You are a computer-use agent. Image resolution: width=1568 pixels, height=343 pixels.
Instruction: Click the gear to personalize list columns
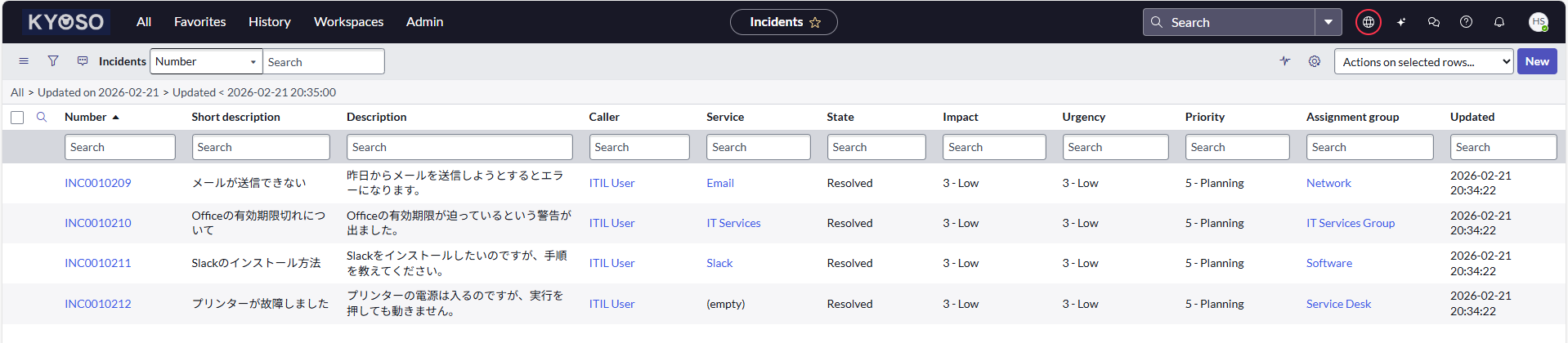(1314, 61)
